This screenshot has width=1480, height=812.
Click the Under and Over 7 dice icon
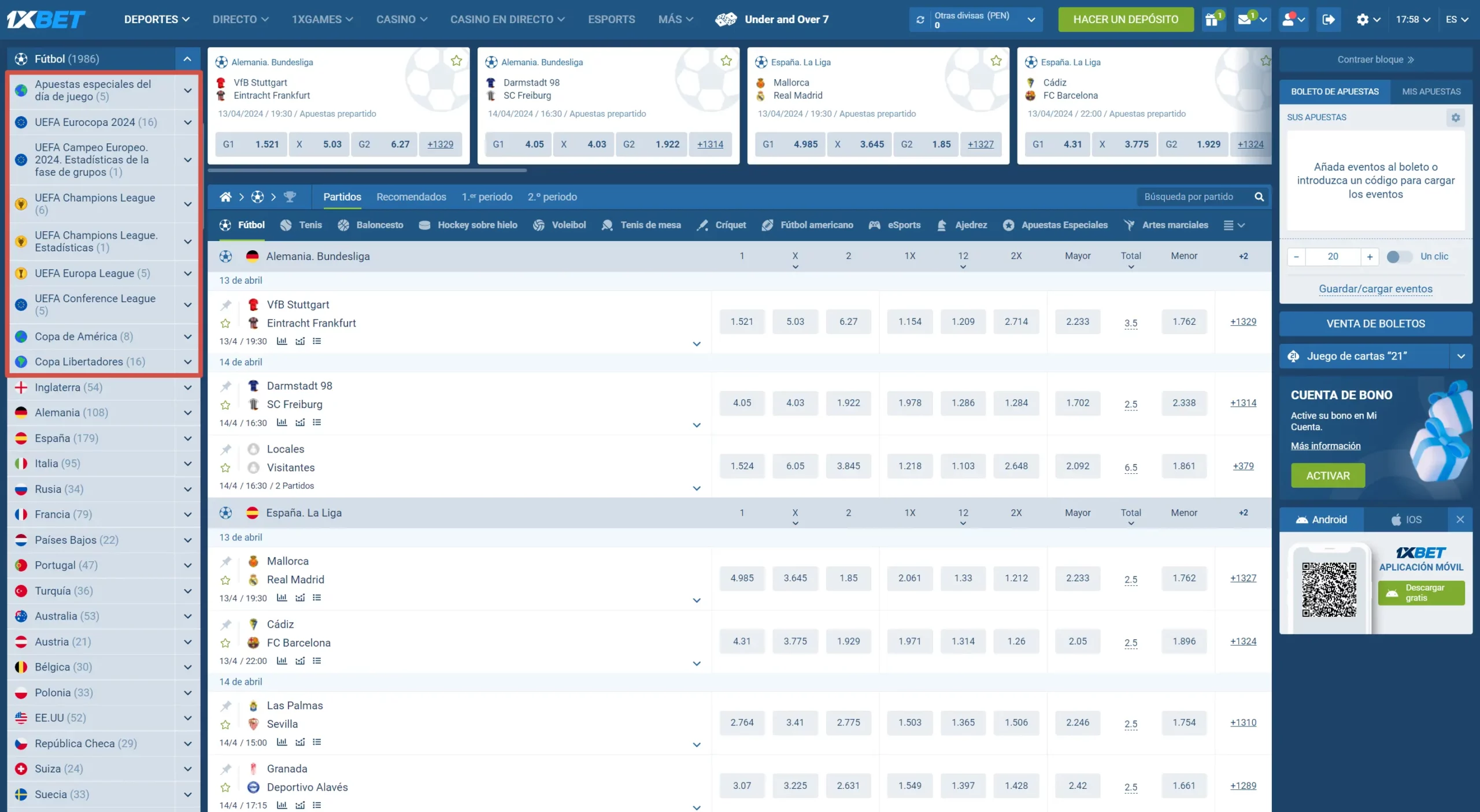[x=726, y=20]
